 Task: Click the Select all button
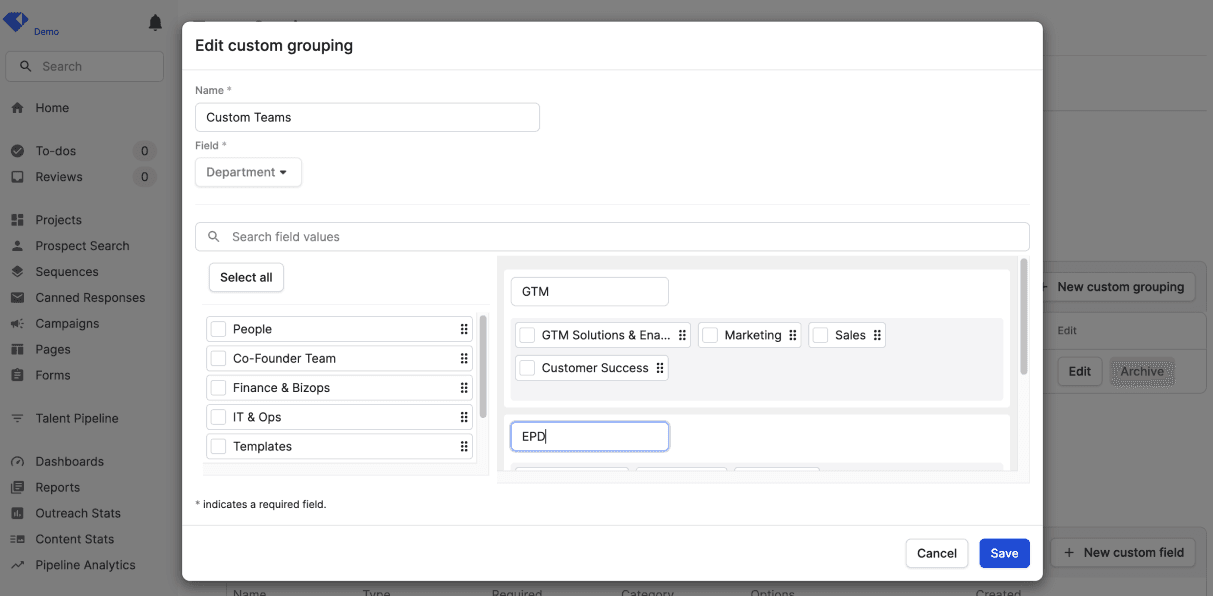click(246, 277)
